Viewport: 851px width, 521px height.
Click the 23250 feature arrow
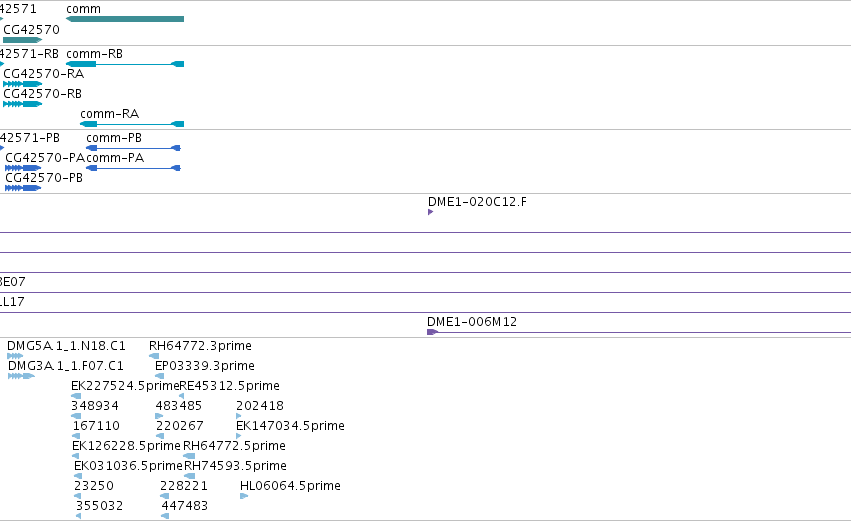pos(77,497)
